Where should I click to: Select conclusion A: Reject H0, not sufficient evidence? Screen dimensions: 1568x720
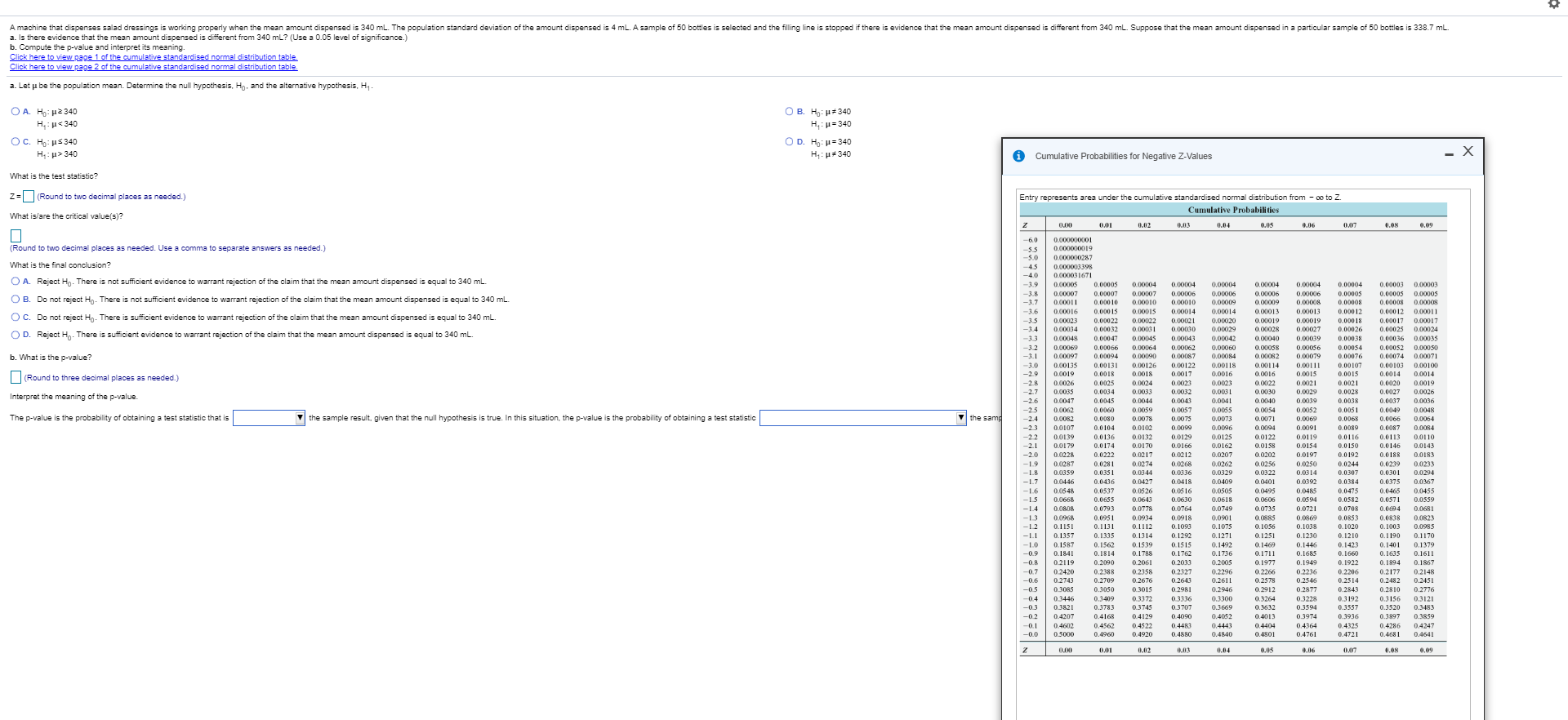tap(16, 282)
